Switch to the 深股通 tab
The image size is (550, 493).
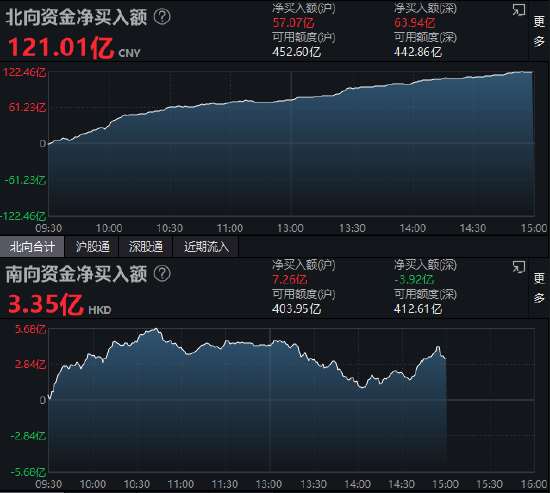[x=146, y=247]
